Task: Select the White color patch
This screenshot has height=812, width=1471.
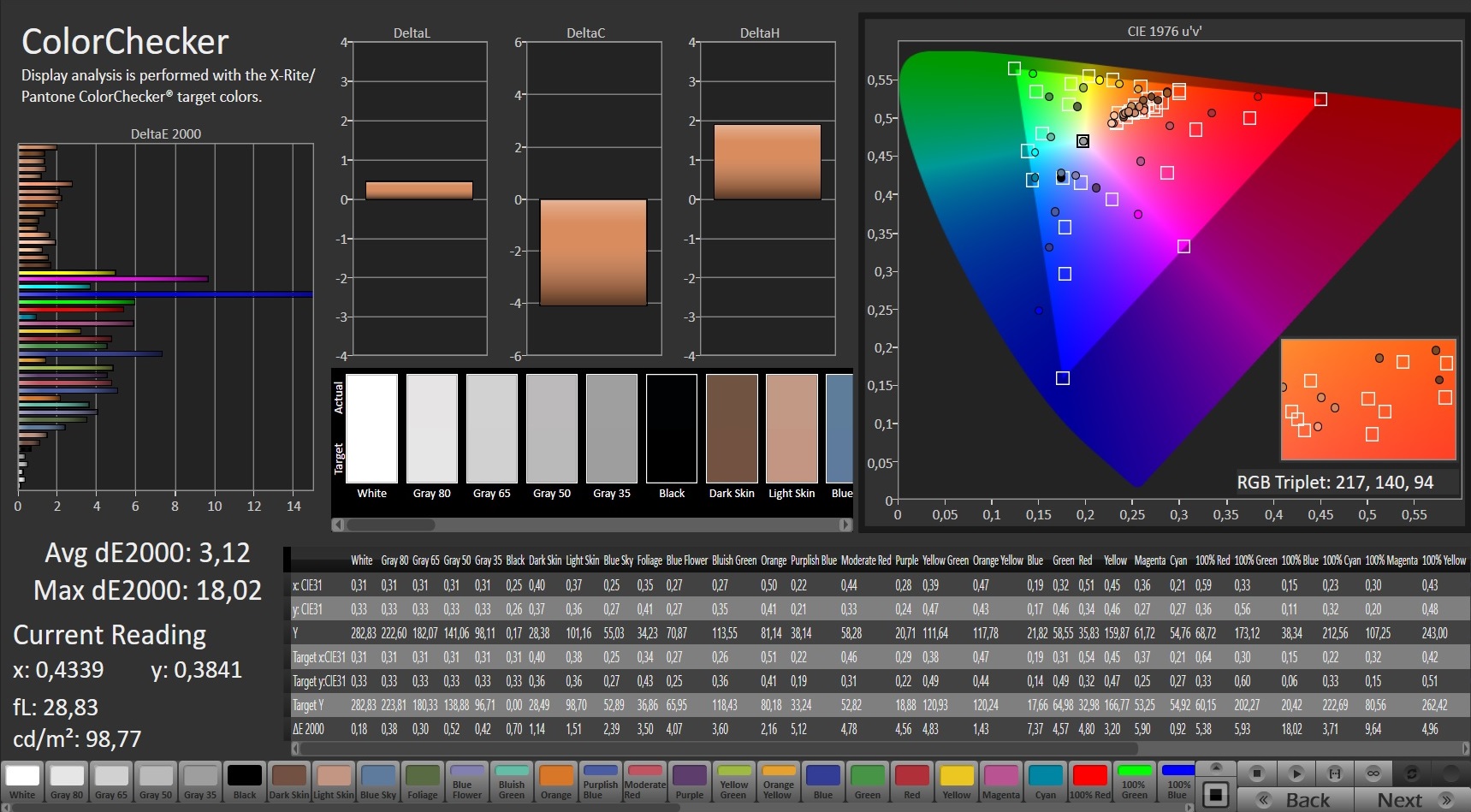Action: [x=22, y=781]
